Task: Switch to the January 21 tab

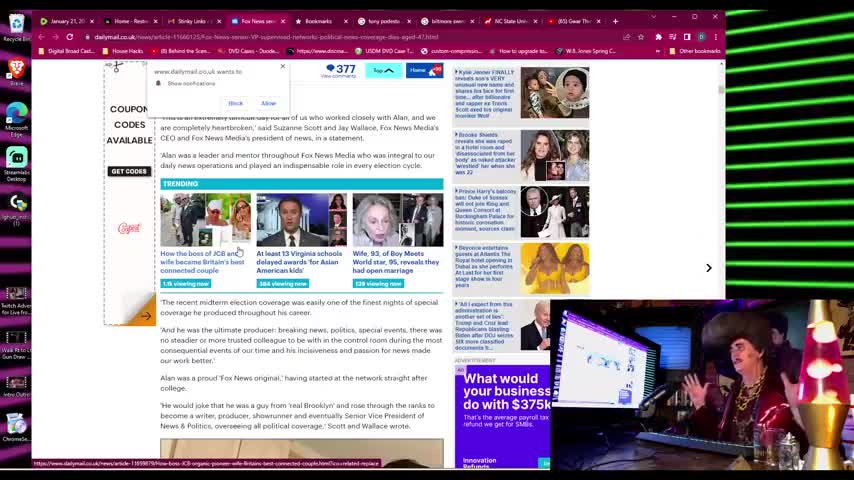Action: [x=67, y=21]
